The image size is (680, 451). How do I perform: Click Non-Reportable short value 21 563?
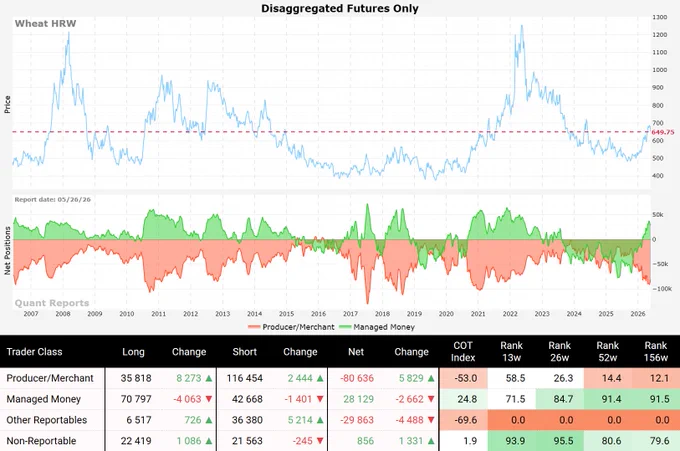(x=247, y=441)
